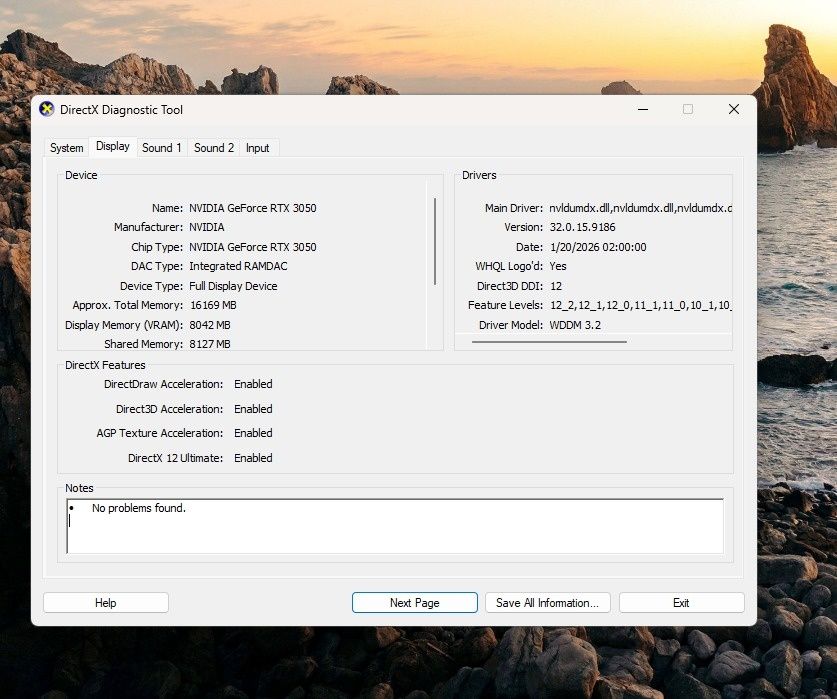The image size is (837, 699).
Task: Open the Sound 1 tab
Action: click(x=162, y=148)
